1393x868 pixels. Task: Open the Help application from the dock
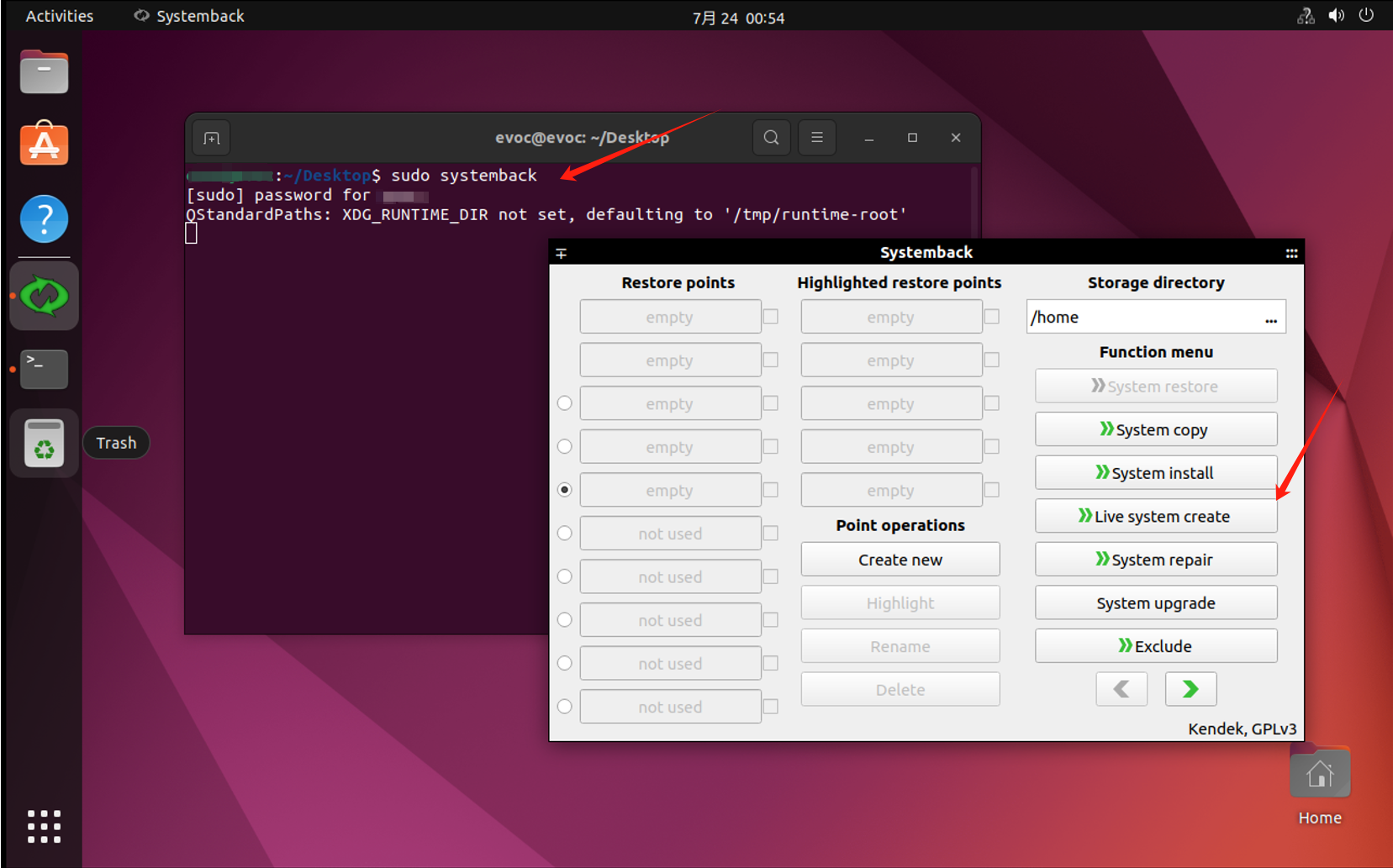(x=43, y=218)
